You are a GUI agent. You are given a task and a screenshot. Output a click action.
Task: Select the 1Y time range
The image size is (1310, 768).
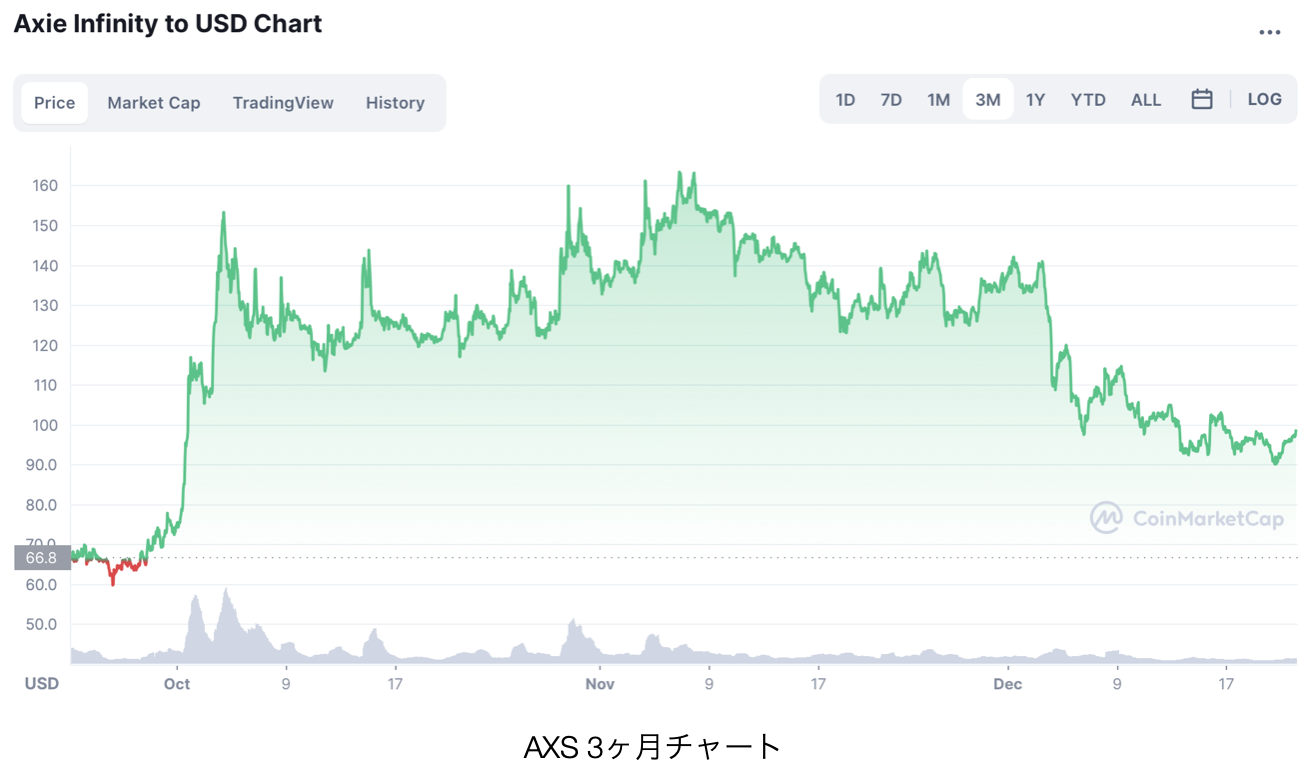[x=1035, y=99]
